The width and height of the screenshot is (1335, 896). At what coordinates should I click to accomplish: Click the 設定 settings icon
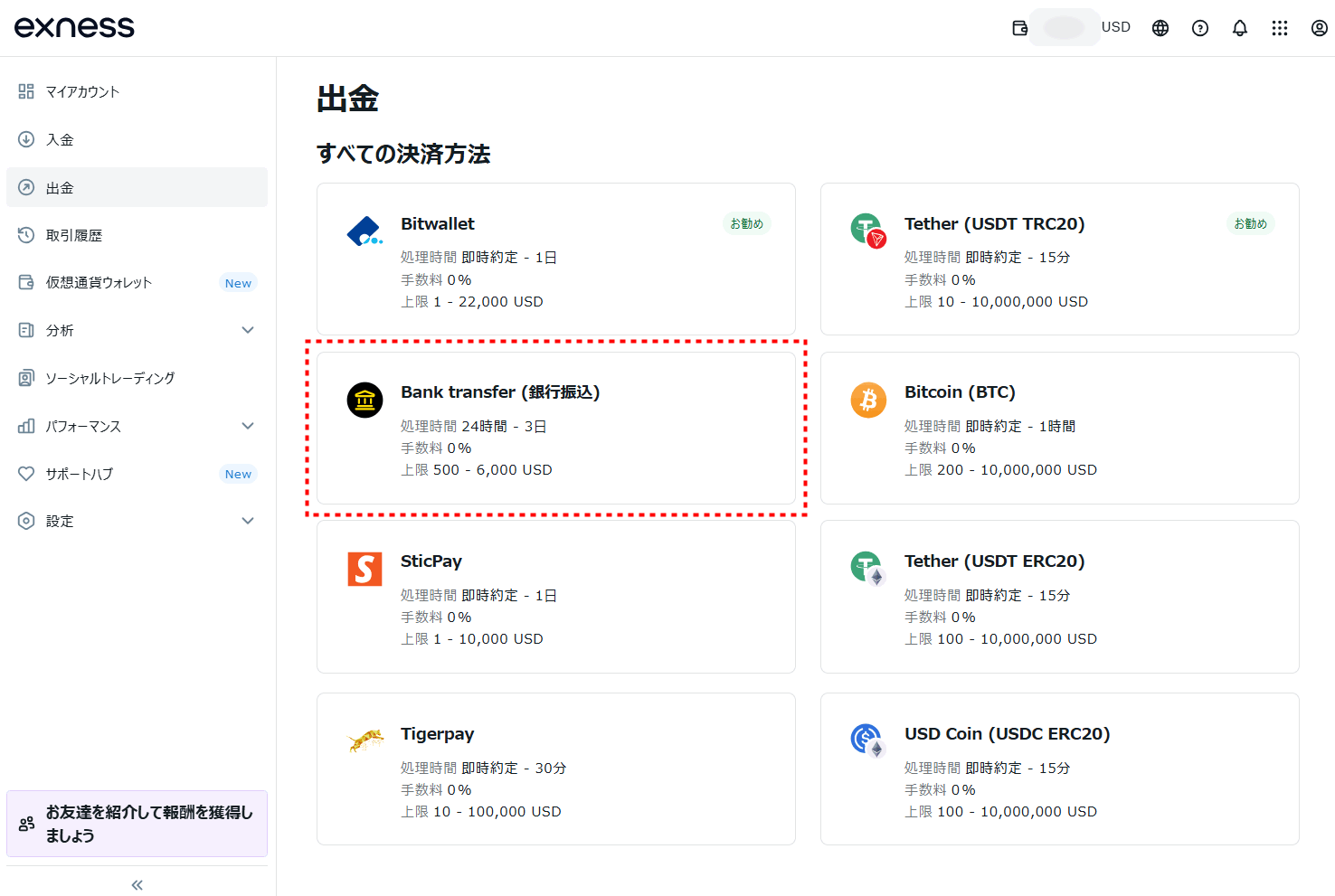tap(26, 521)
